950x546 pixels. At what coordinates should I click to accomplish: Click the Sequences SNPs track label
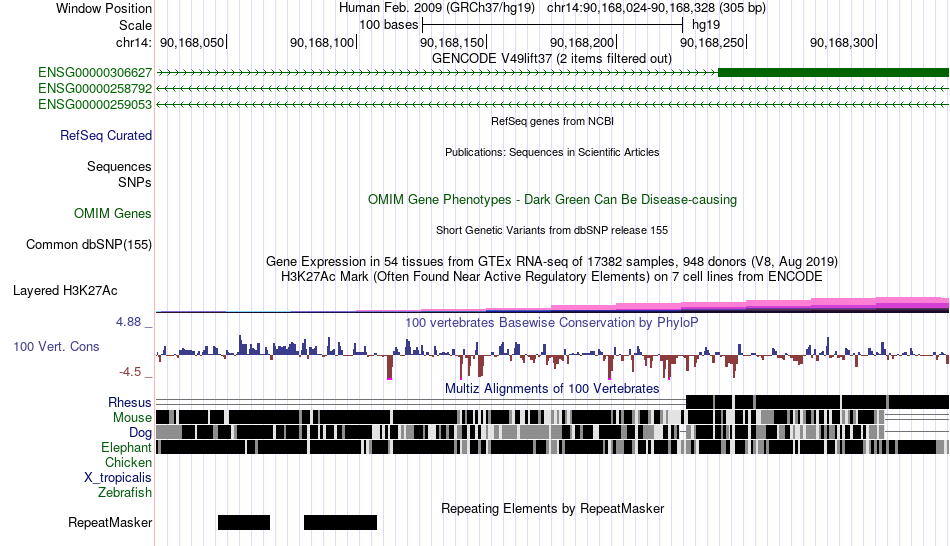point(119,175)
